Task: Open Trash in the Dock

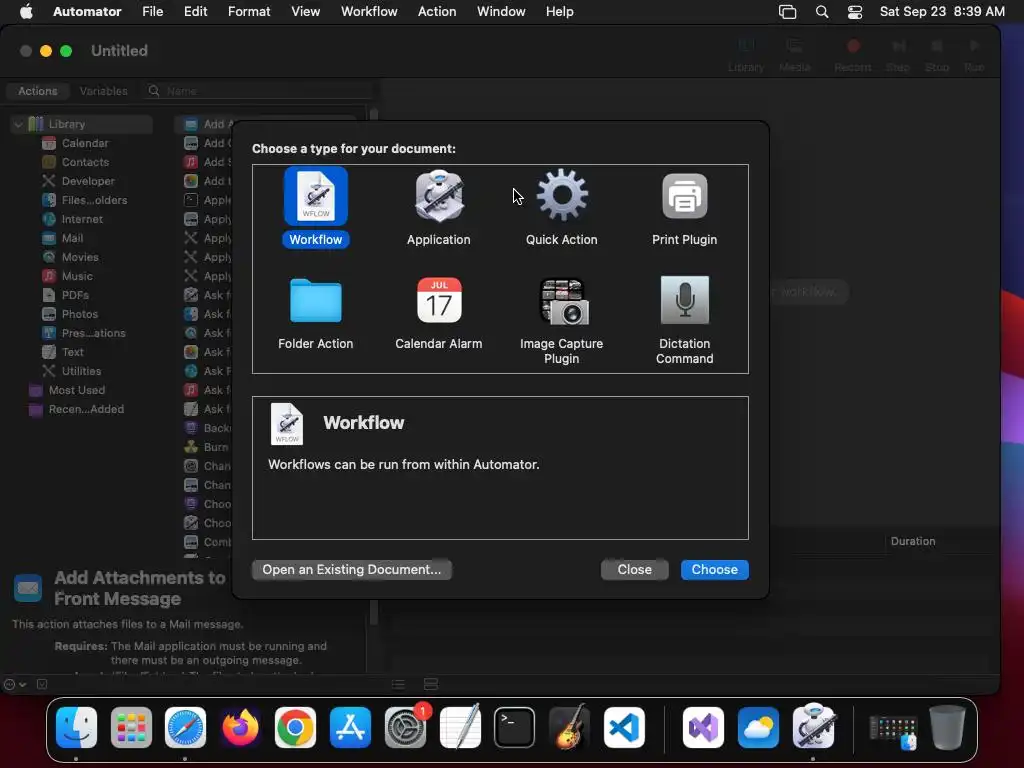Action: coord(947,727)
